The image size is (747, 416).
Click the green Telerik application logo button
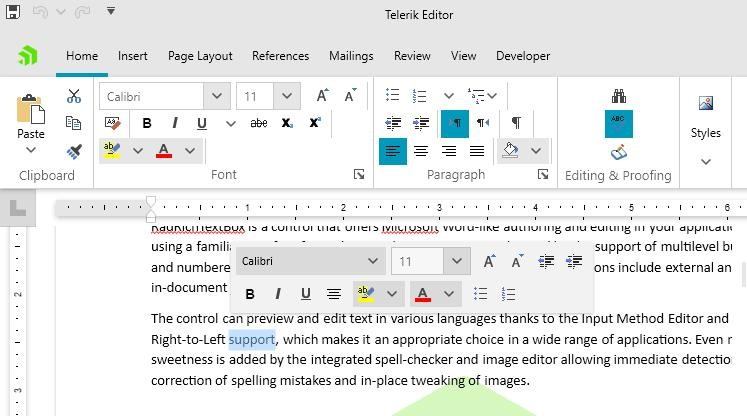tap(28, 56)
